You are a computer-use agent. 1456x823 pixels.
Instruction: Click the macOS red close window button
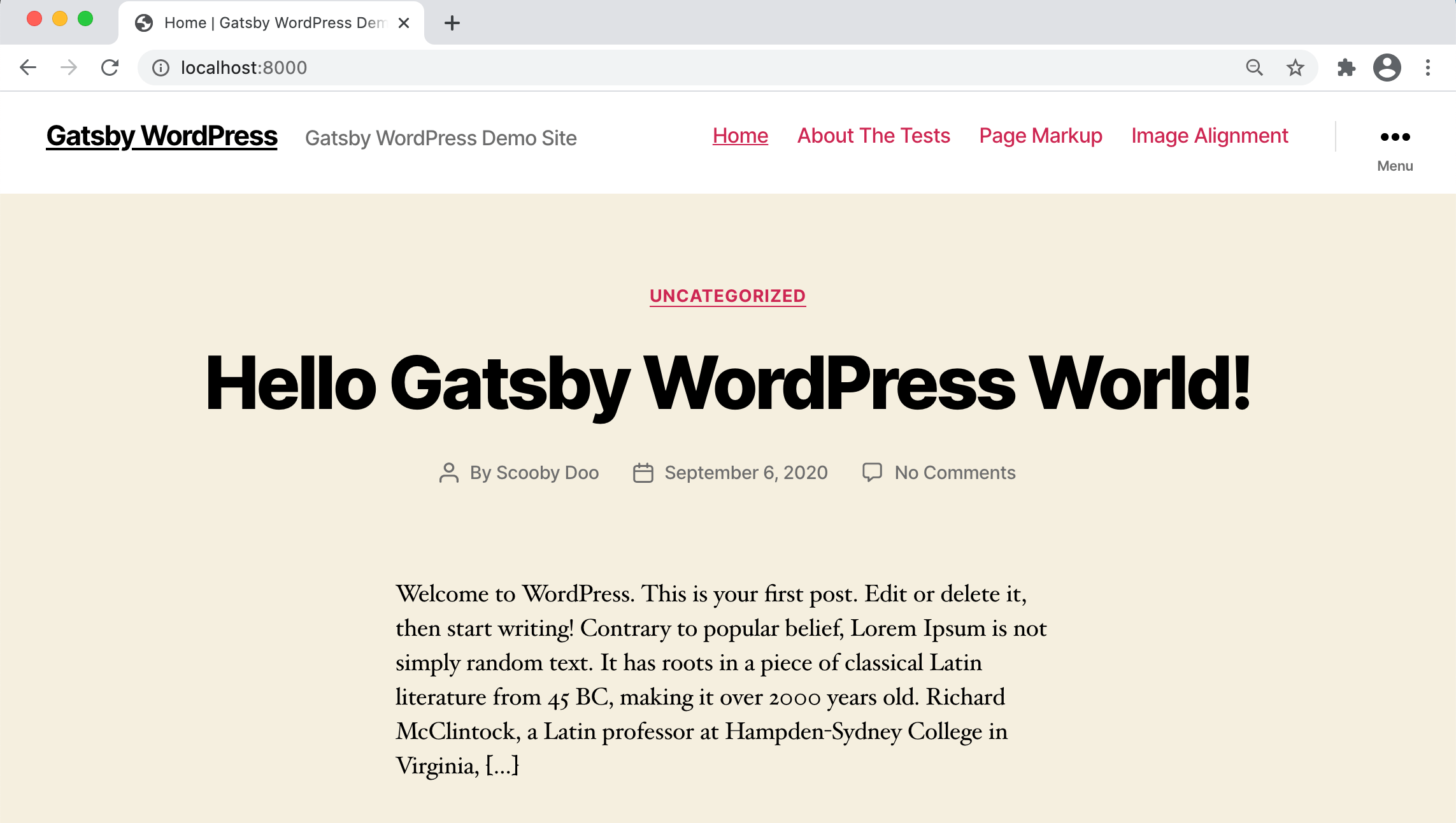point(34,19)
